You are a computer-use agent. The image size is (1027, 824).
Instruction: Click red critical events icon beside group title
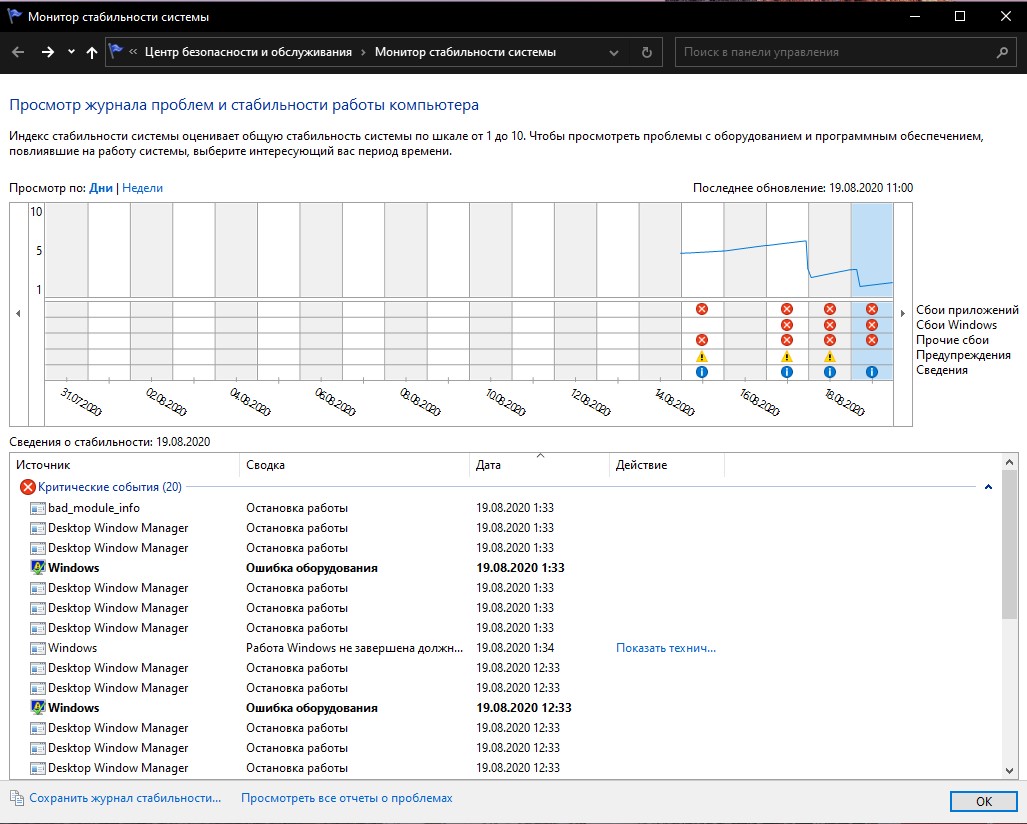28,487
